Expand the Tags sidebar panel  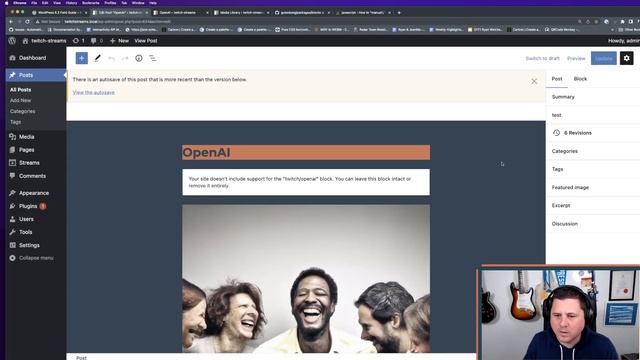pos(593,169)
